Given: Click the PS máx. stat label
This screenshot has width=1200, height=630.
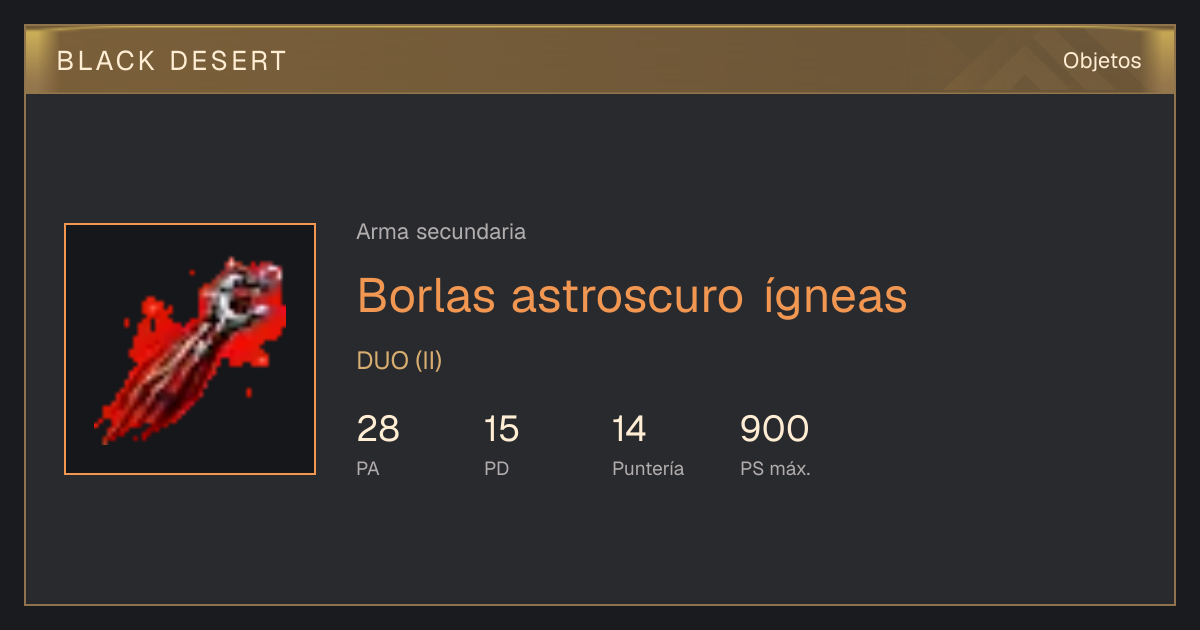Looking at the screenshot, I should pyautogui.click(x=775, y=468).
